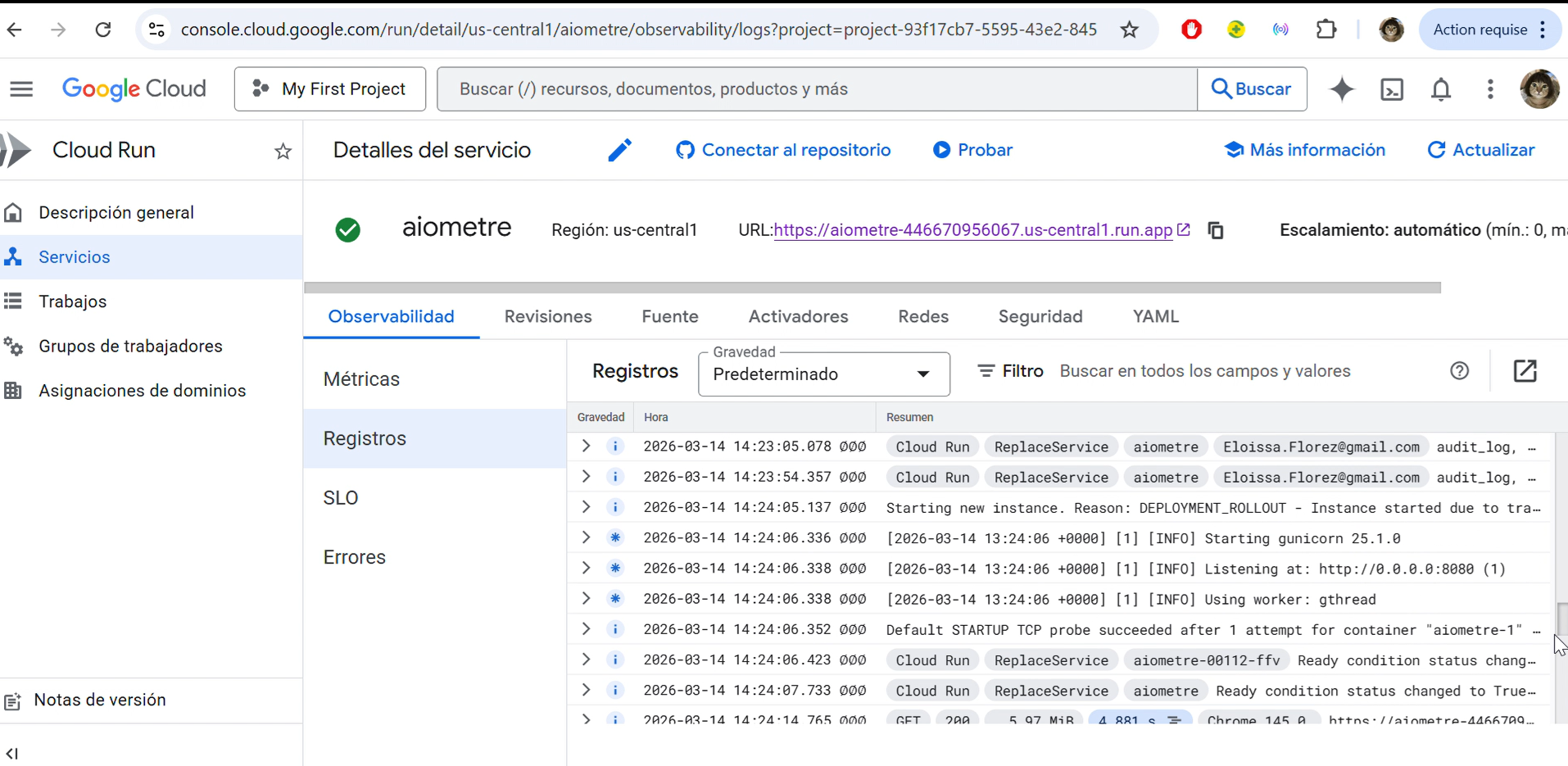
Task: Collapse the left navigation panel
Action: coord(12,753)
